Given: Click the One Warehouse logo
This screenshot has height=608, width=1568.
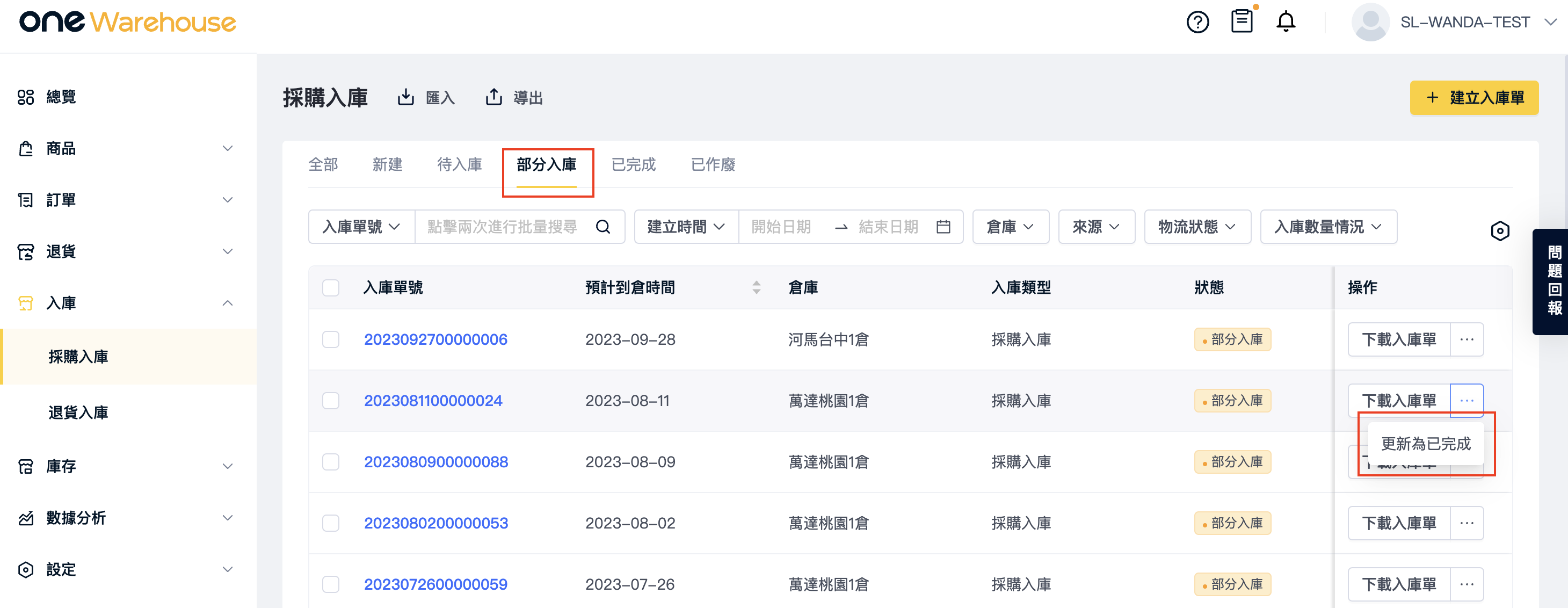Looking at the screenshot, I should [x=127, y=22].
